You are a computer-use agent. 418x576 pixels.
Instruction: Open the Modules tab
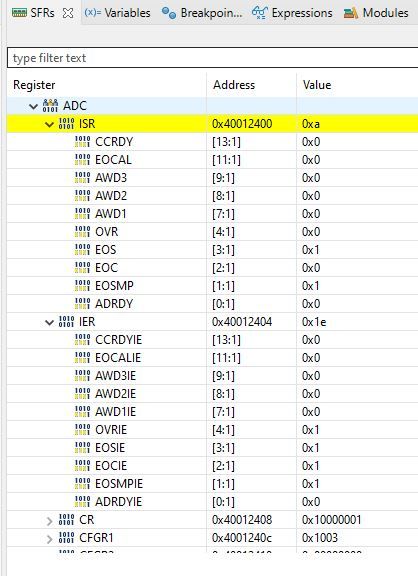coord(376,13)
